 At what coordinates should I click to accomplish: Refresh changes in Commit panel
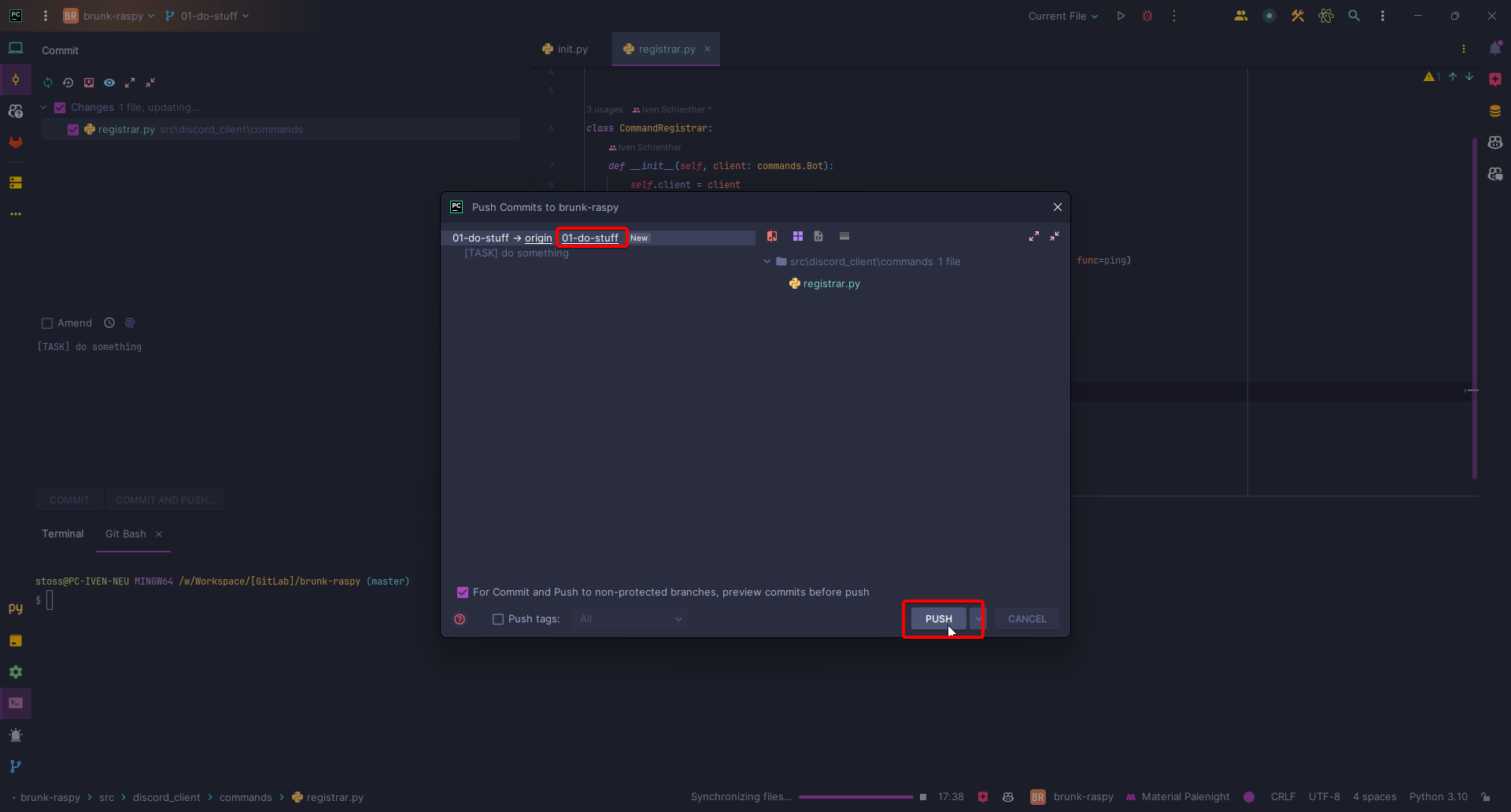point(48,83)
